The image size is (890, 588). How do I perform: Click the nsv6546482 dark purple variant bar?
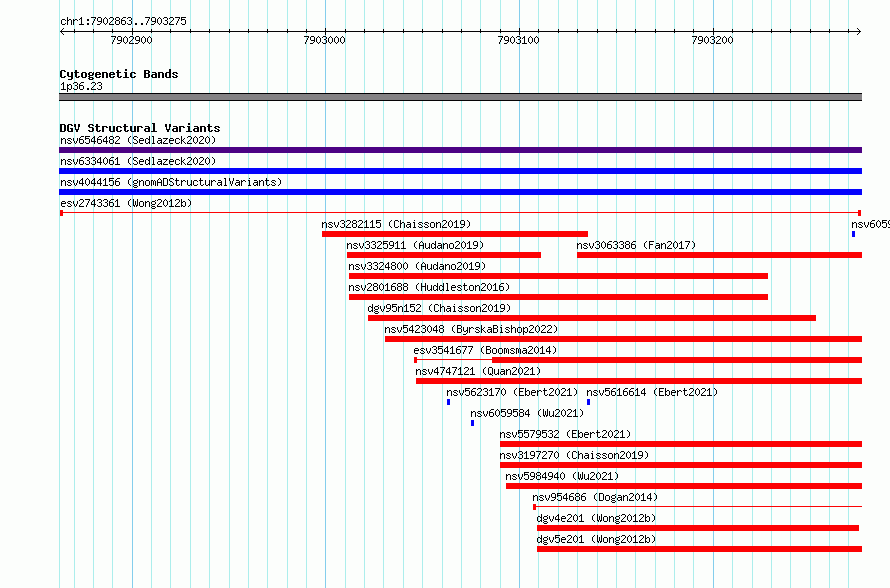pos(460,150)
